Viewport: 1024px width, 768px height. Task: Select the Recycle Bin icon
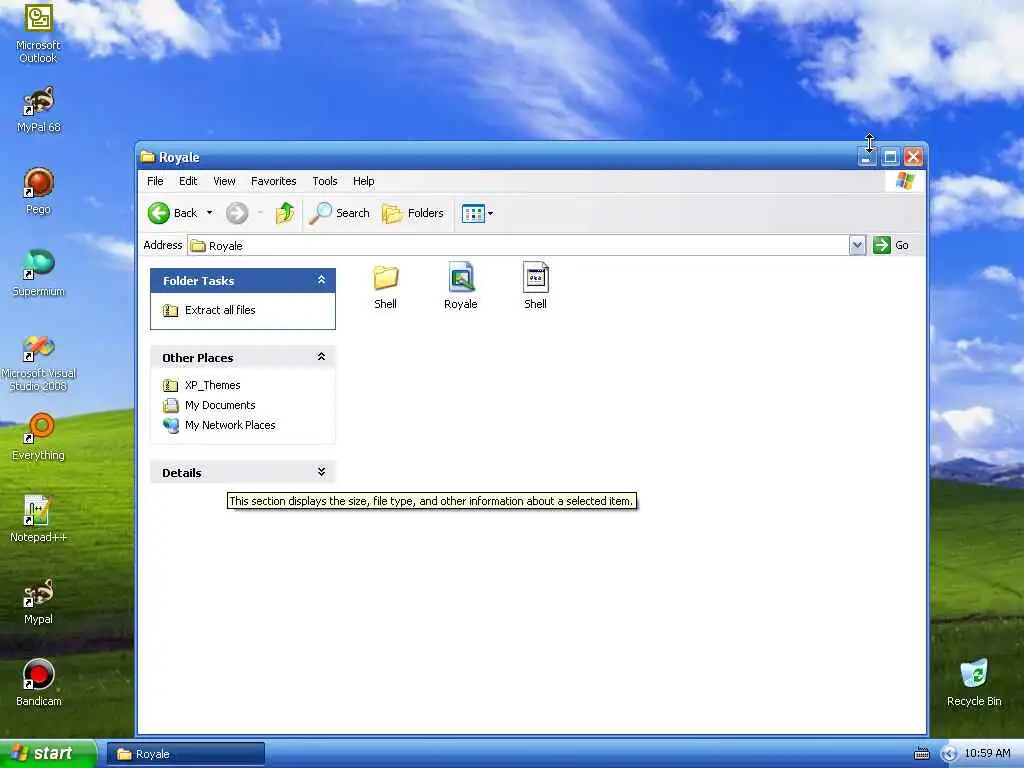(x=974, y=683)
